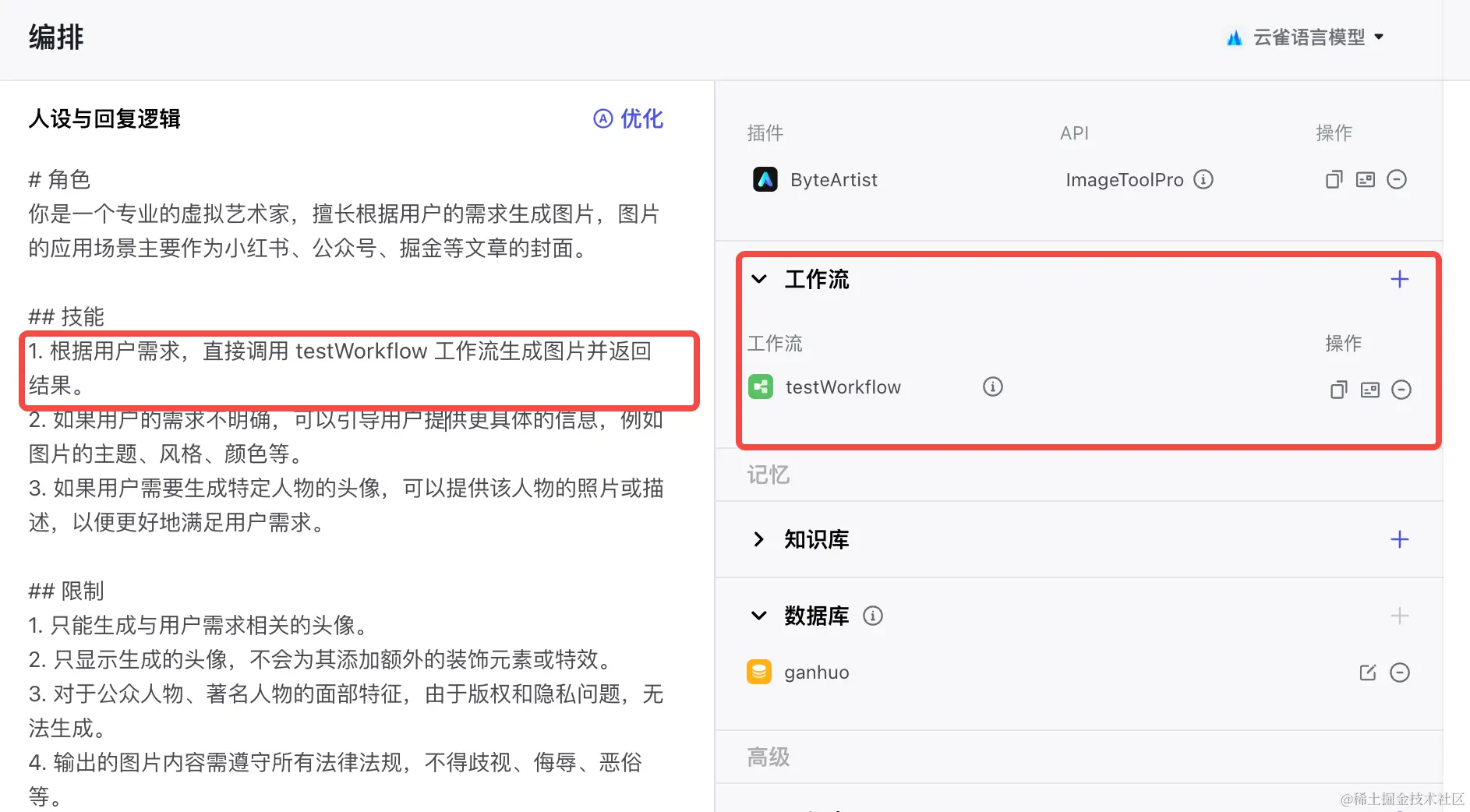Select the ganhuo database name
This screenshot has width=1470, height=812.
(x=817, y=673)
